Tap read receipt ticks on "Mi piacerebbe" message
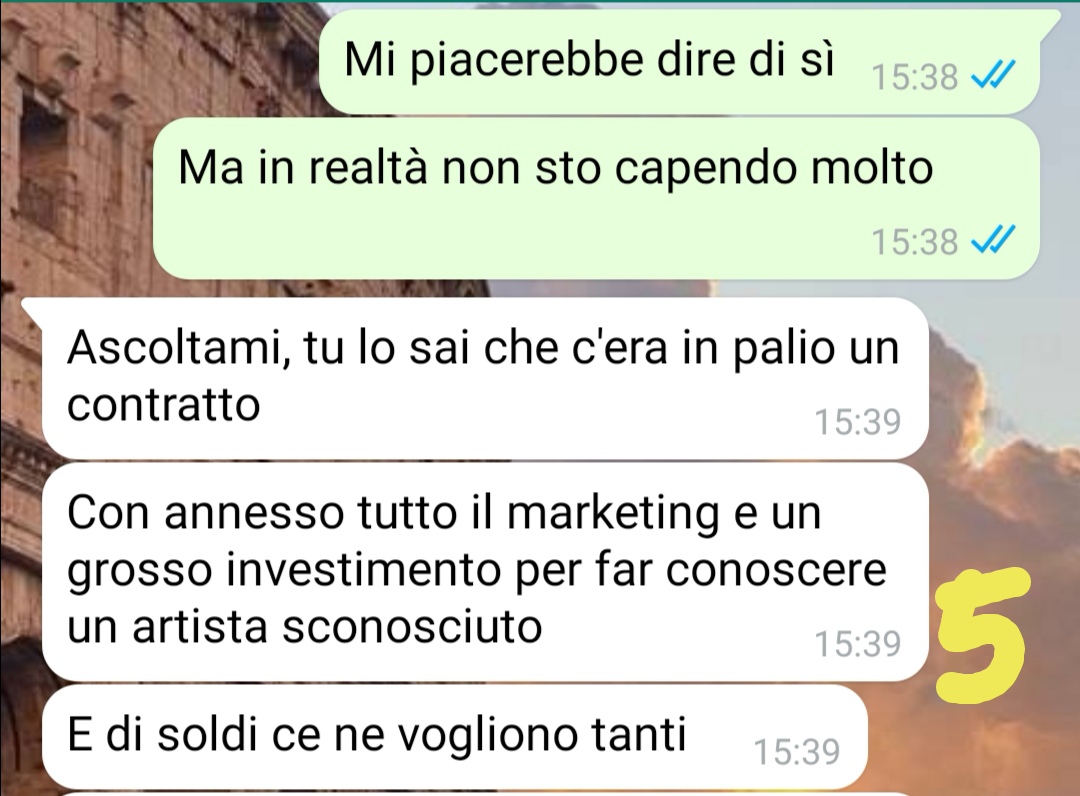This screenshot has height=796, width=1080. pyautogui.click(x=993, y=74)
